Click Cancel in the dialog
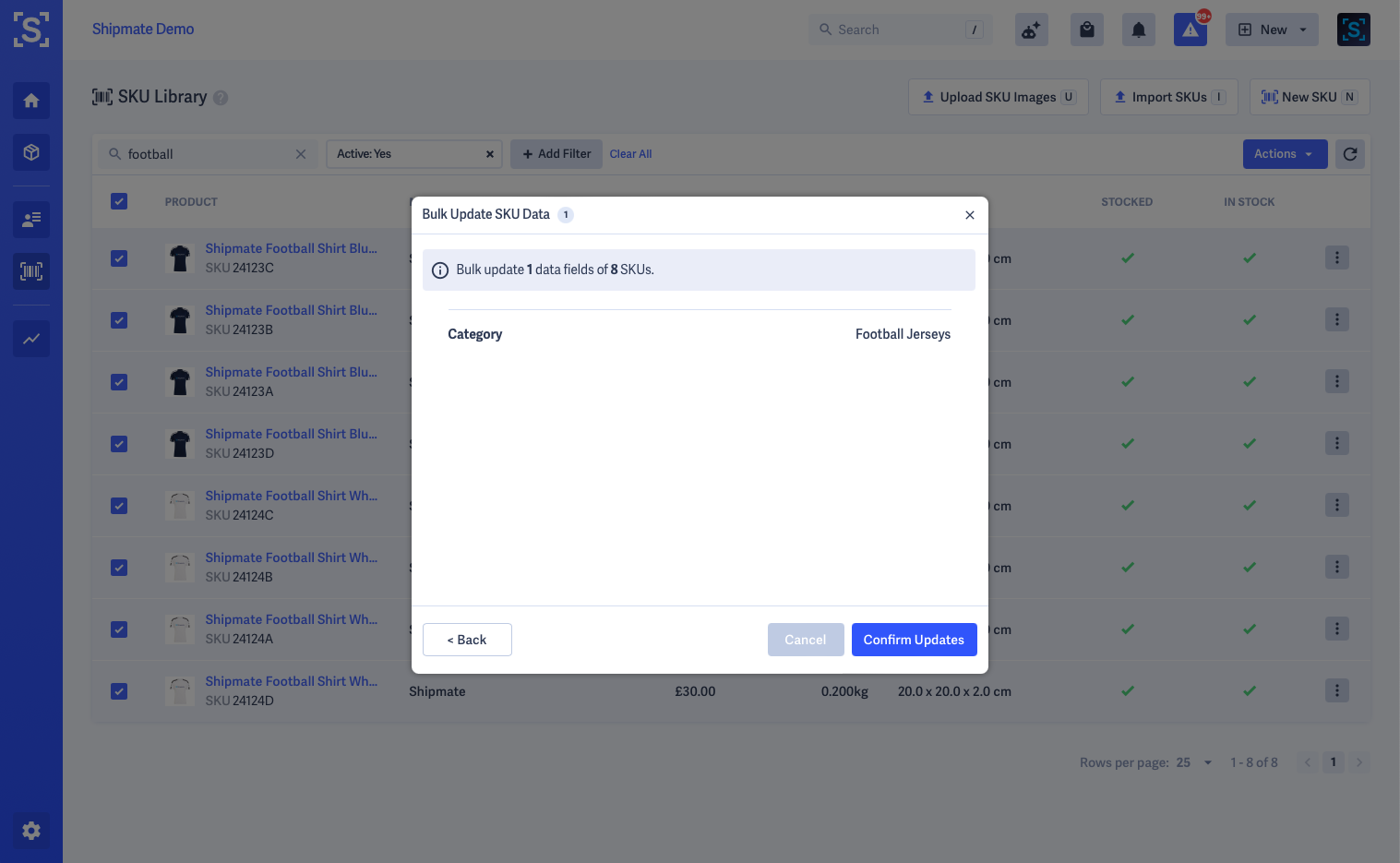This screenshot has height=863, width=1400. click(x=806, y=640)
